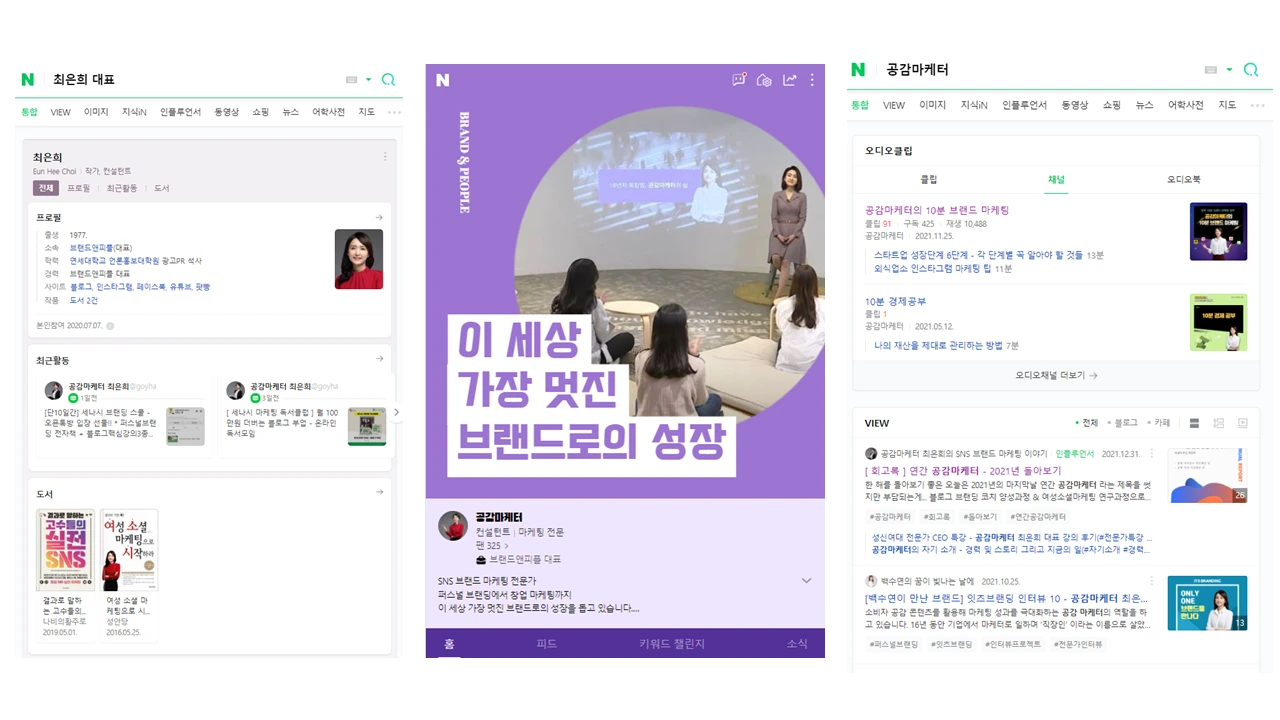
Task: Click the home settings icon on profile header
Action: click(x=764, y=79)
